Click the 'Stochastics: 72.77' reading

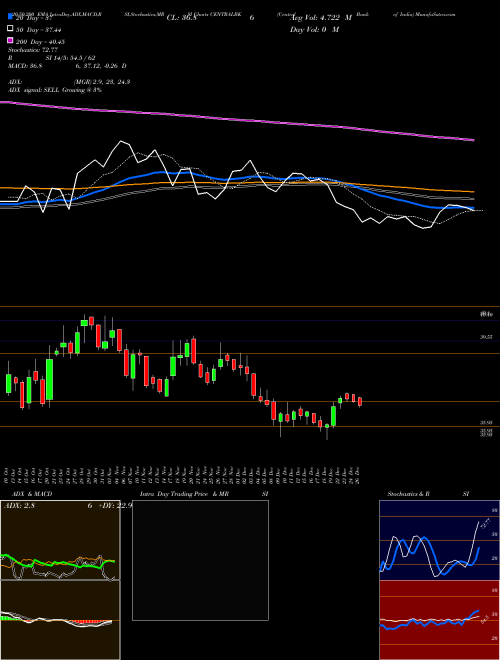32,50
